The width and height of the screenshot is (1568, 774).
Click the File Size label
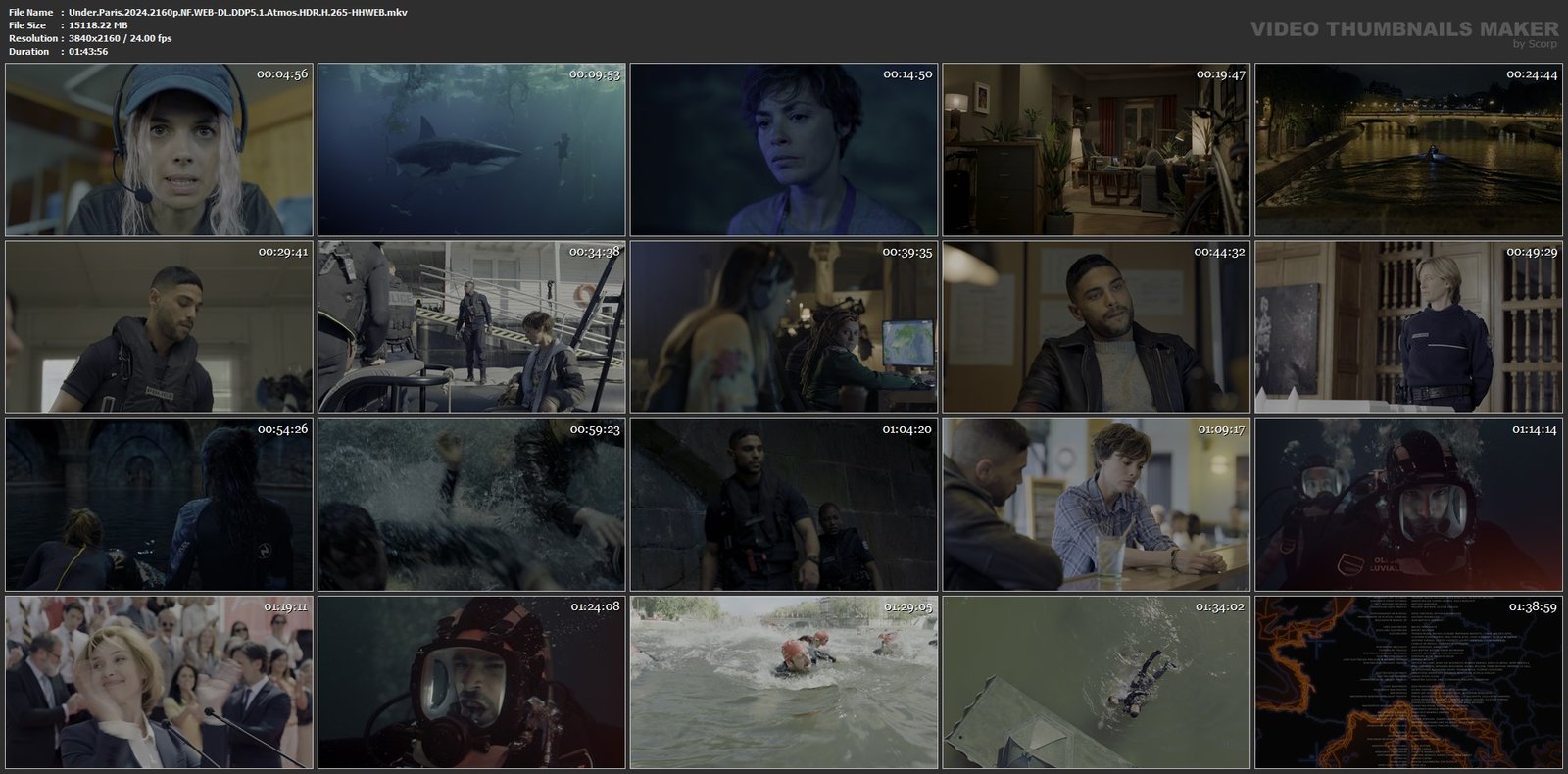(27, 25)
